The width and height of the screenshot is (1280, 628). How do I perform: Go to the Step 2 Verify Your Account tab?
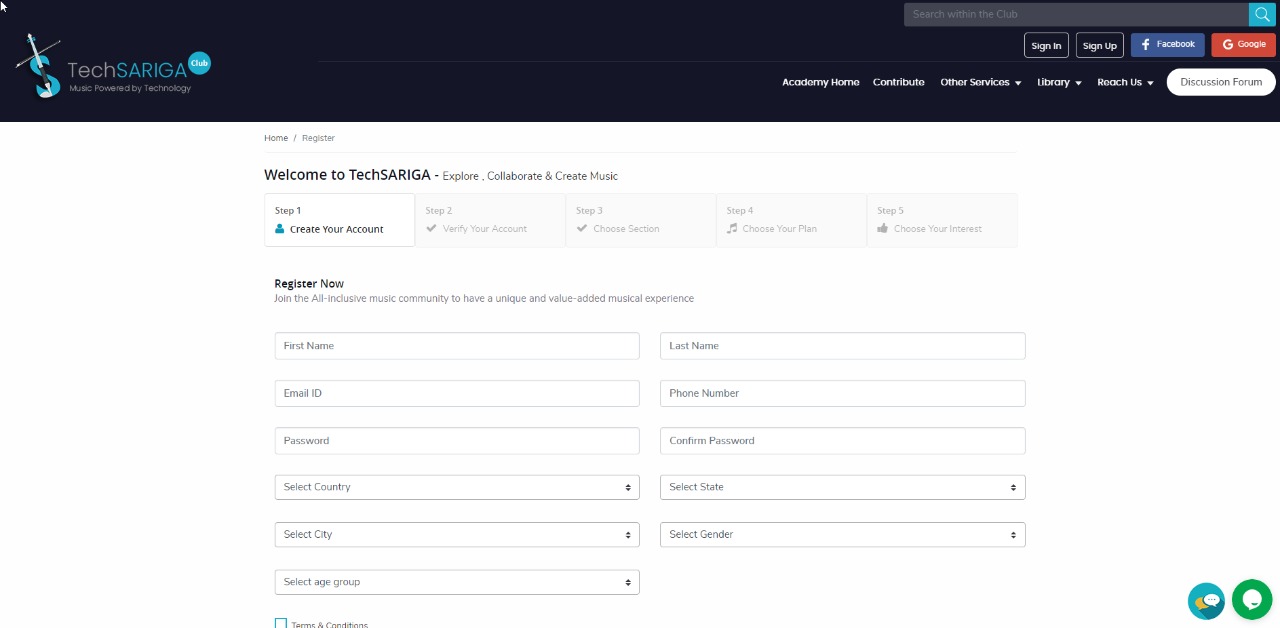tap(490, 220)
